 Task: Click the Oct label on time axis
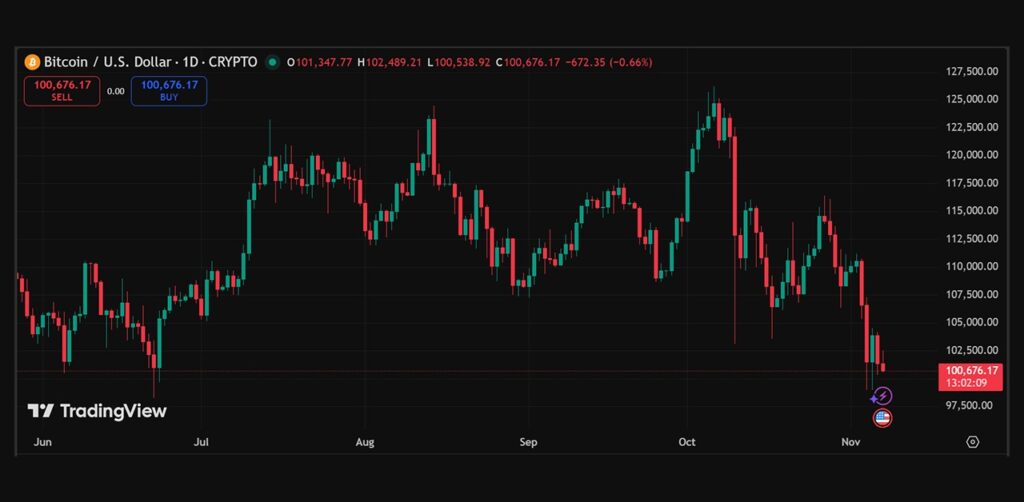pyautogui.click(x=686, y=441)
